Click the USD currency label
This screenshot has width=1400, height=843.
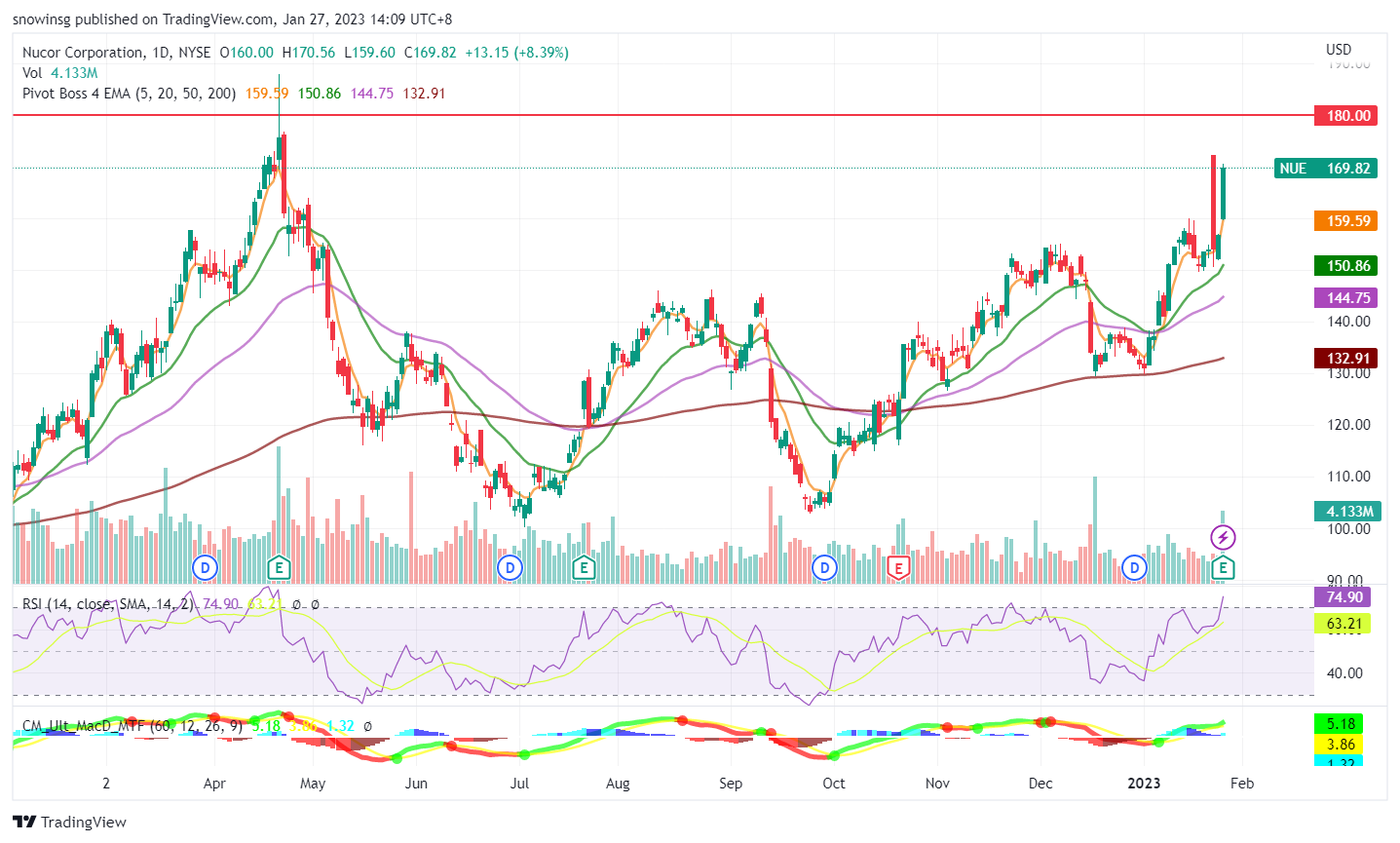1339,50
